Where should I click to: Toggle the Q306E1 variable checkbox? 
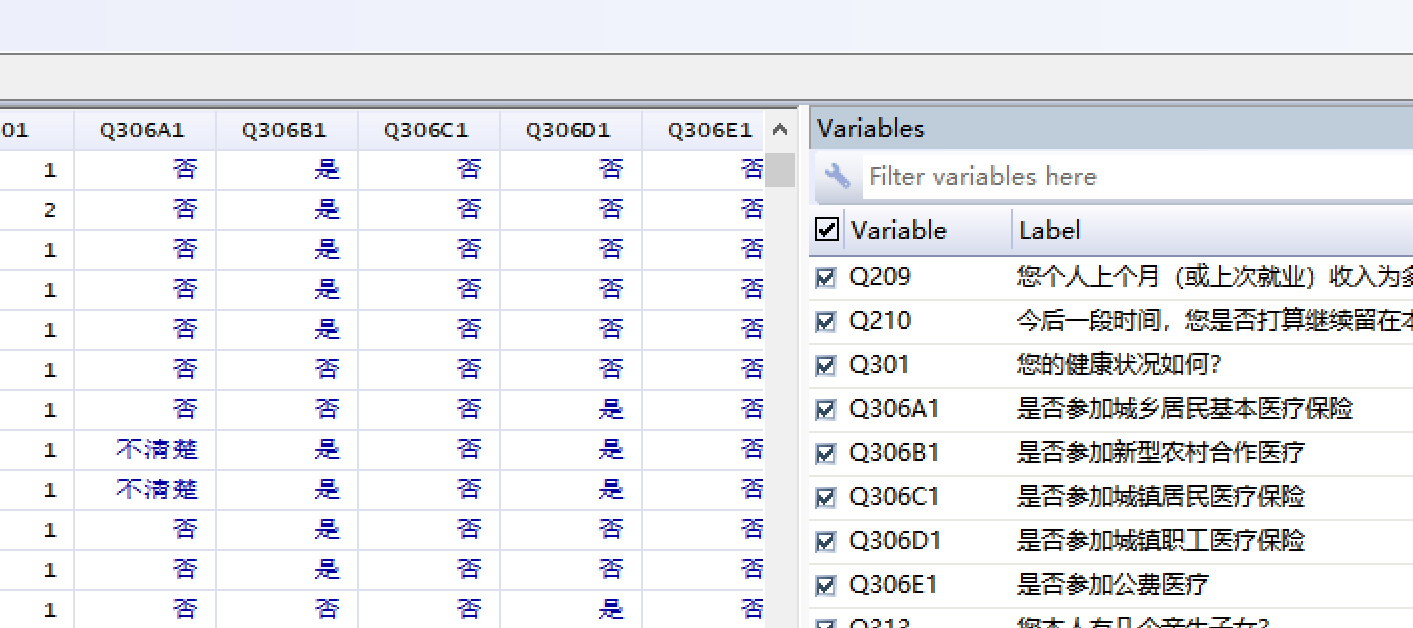coord(826,585)
